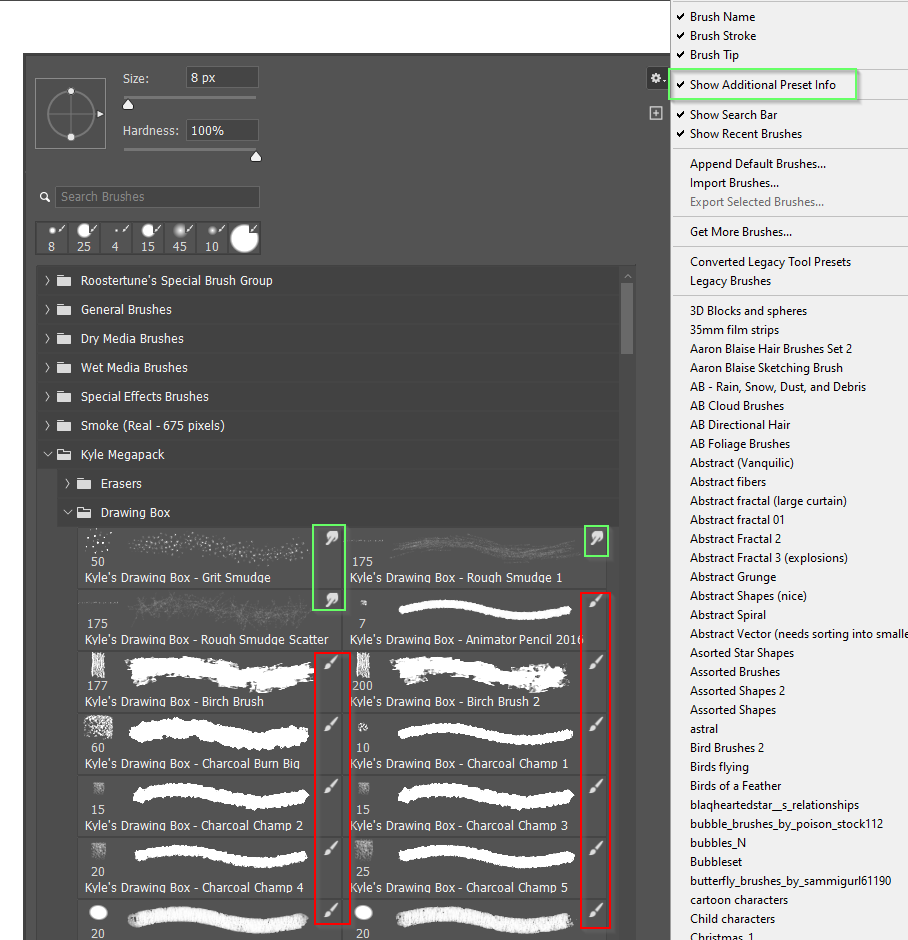Click brush tool icon on Animator Pencil 2016
908x940 pixels.
595,601
